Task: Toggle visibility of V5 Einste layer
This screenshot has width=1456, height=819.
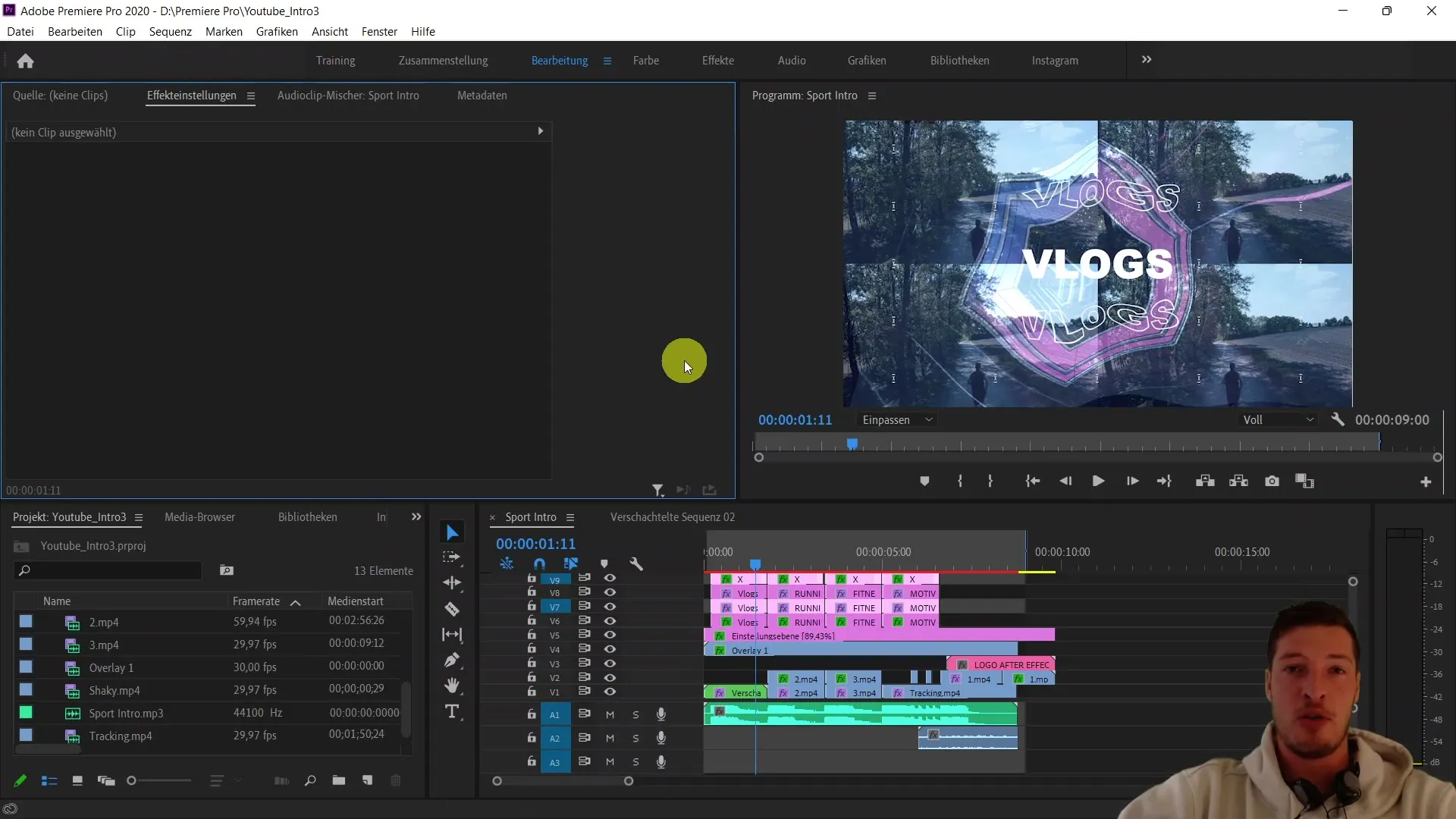Action: (x=610, y=635)
